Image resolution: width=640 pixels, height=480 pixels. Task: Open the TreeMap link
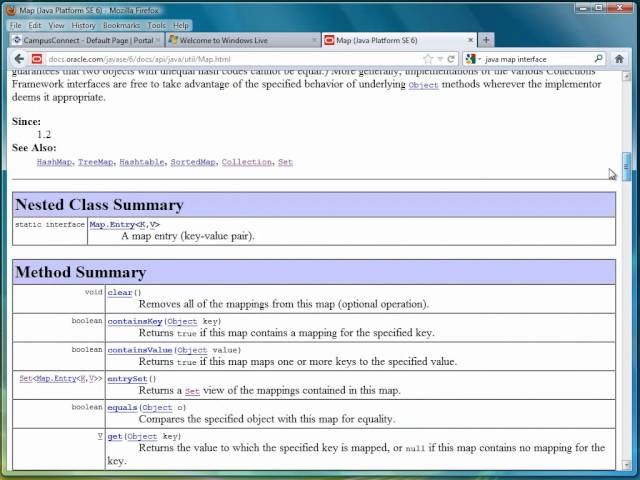point(96,162)
